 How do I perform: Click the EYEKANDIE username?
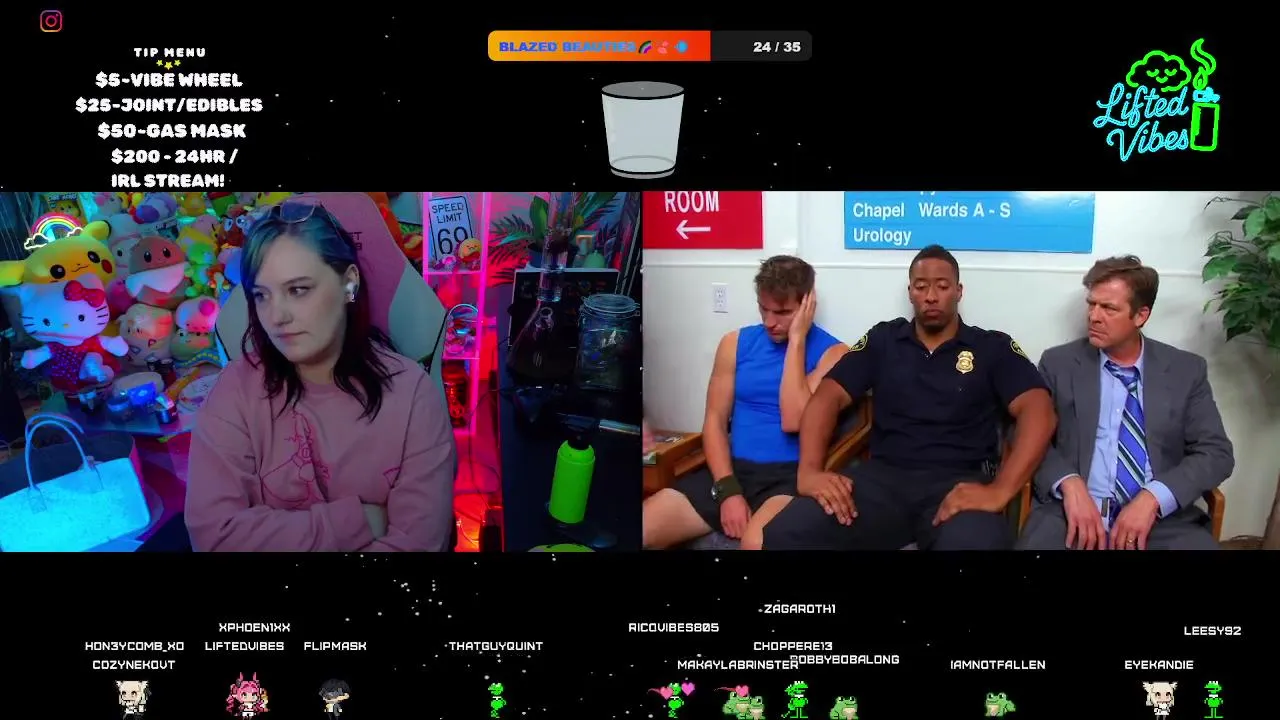tap(1159, 665)
